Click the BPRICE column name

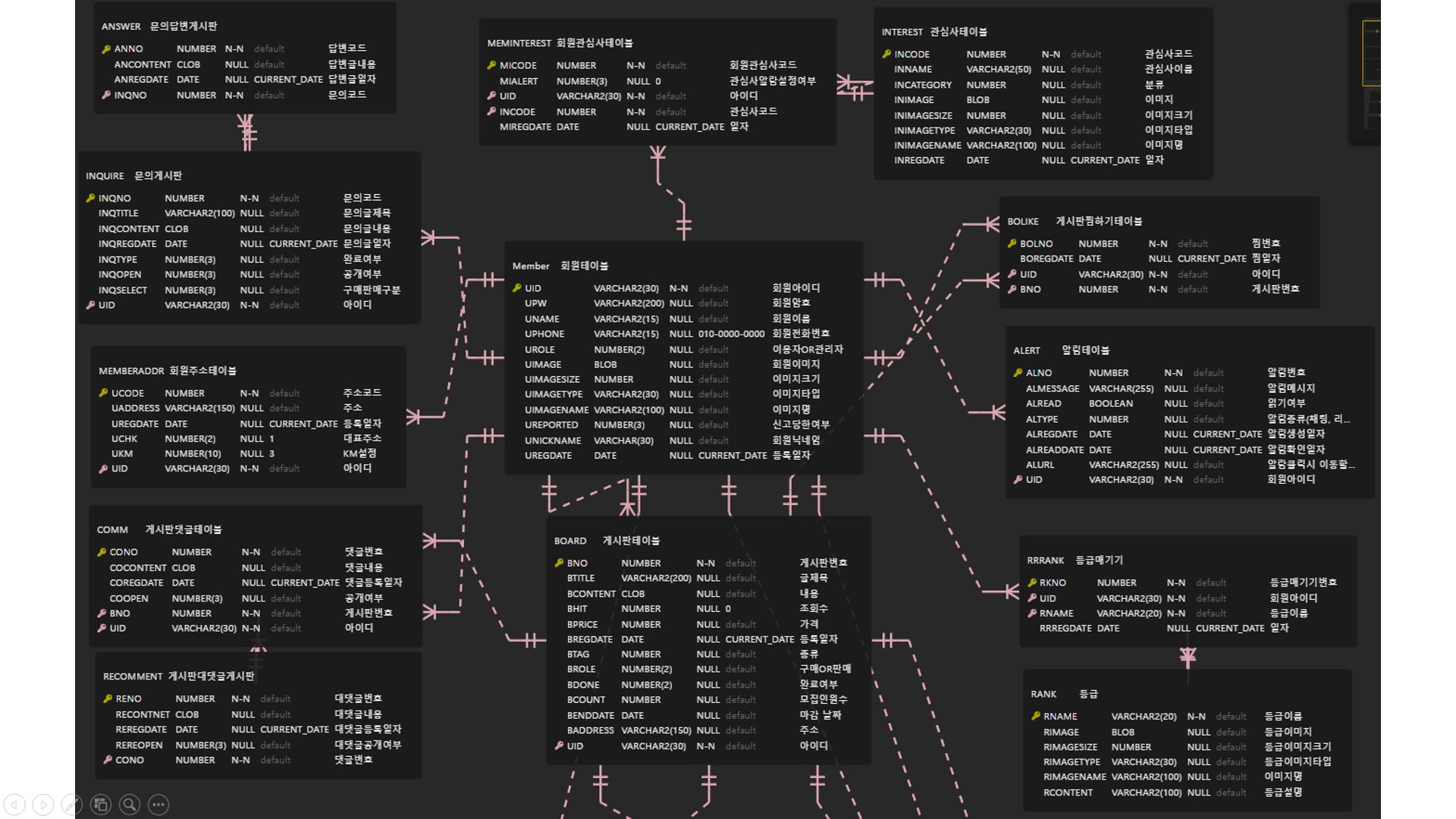coord(582,625)
